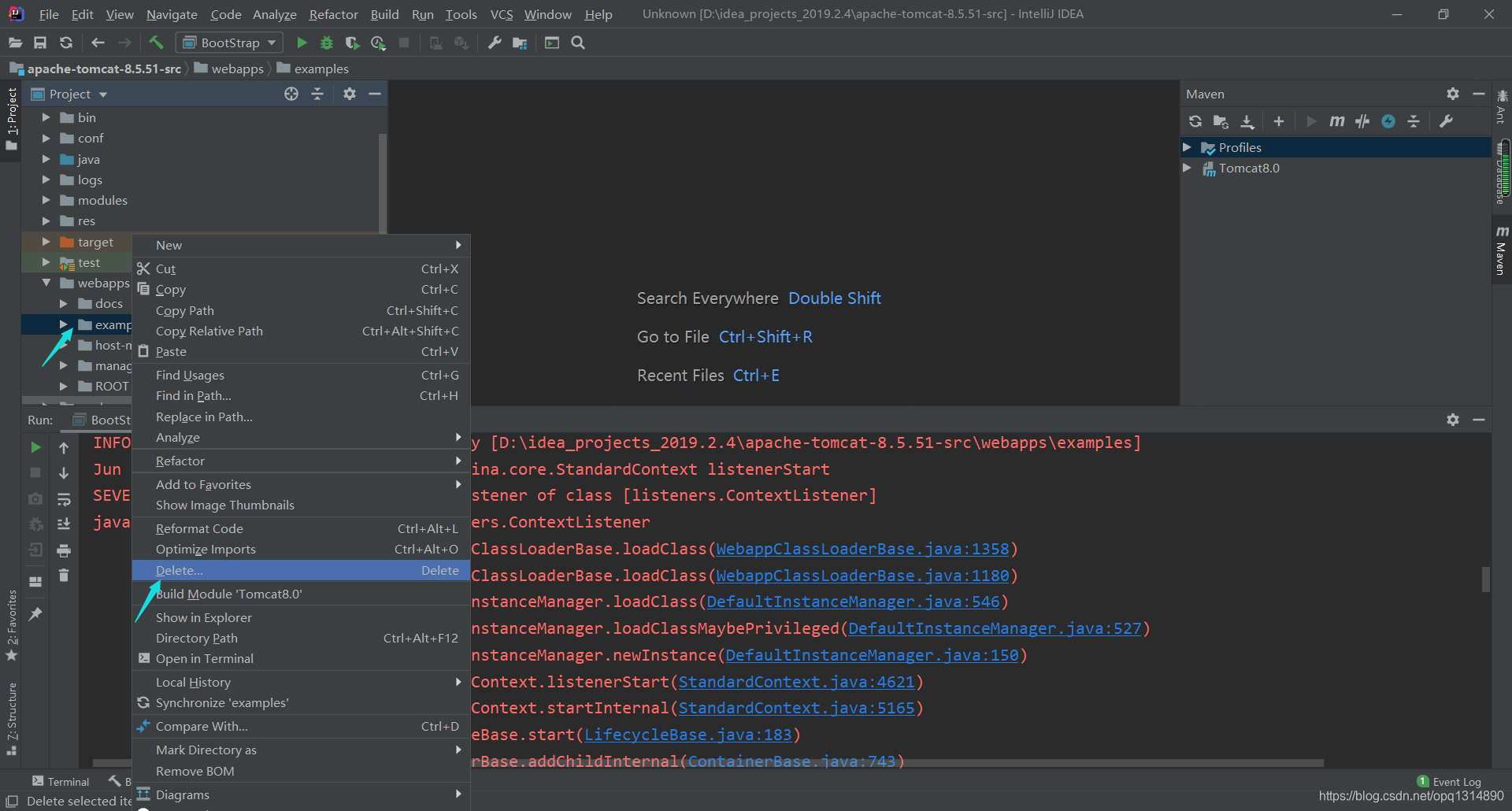Expand the java folder
Viewport: 1512px width, 811px height.
(x=46, y=159)
